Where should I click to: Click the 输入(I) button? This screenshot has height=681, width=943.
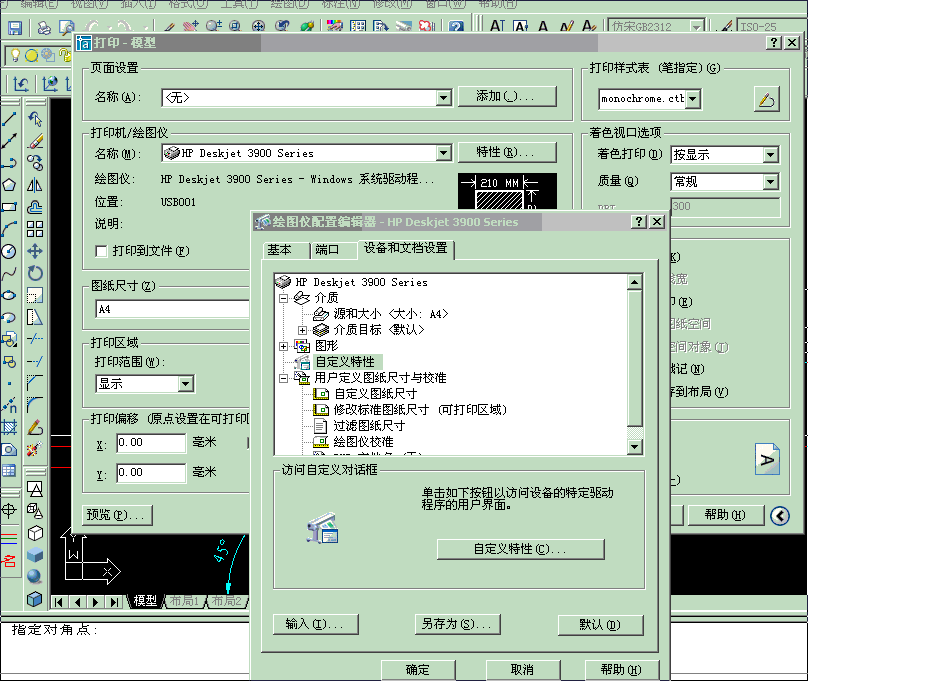[316, 624]
